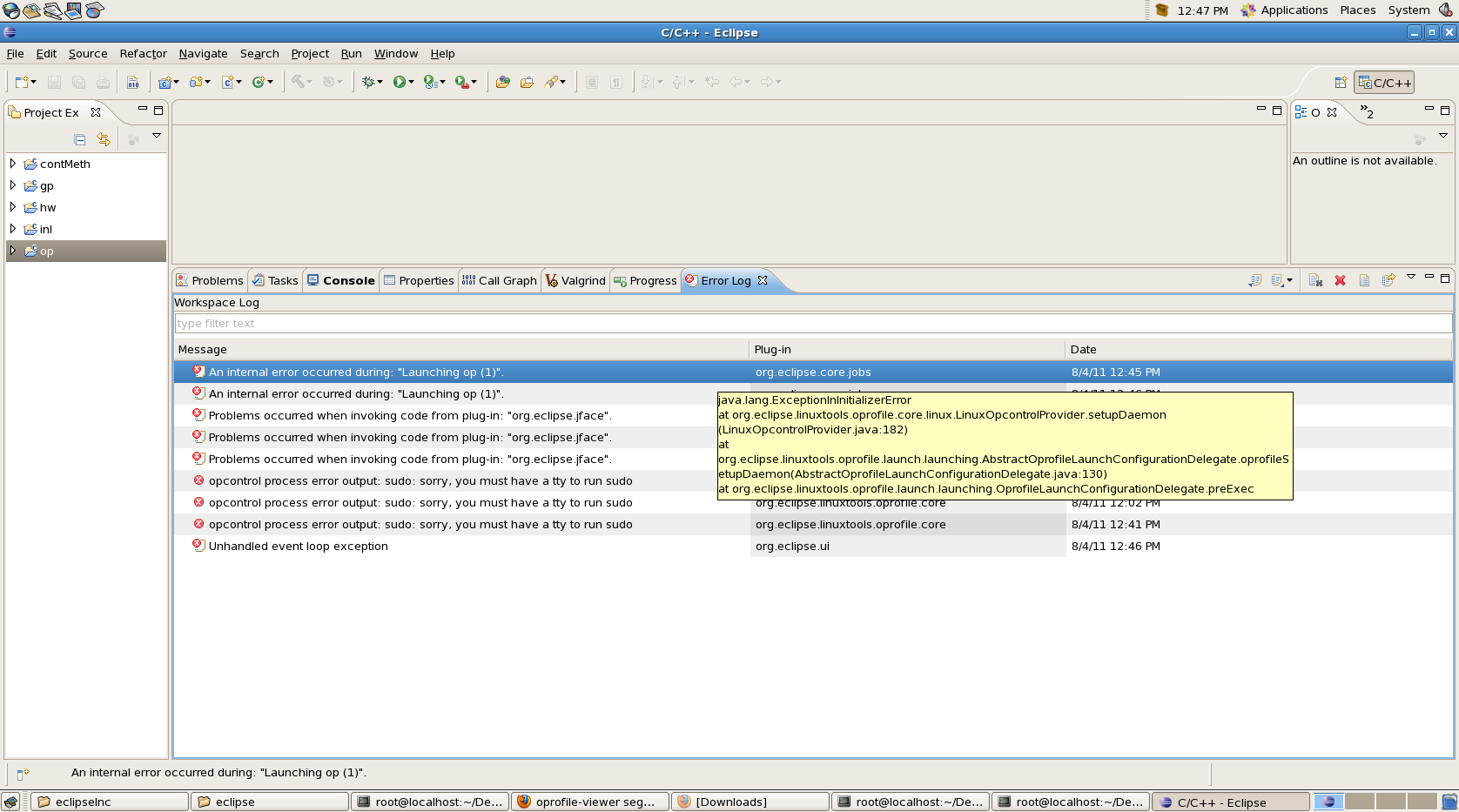
Task: Click the Open Log file icon
Action: point(1364,280)
